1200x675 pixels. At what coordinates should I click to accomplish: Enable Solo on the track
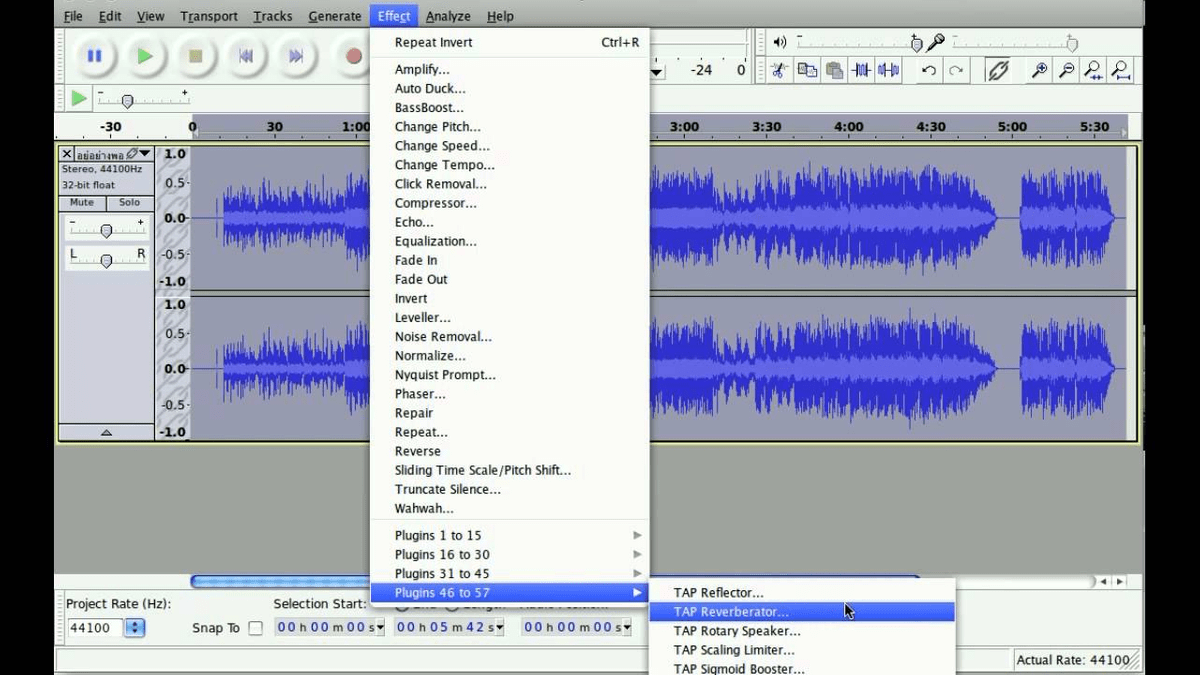pos(127,203)
